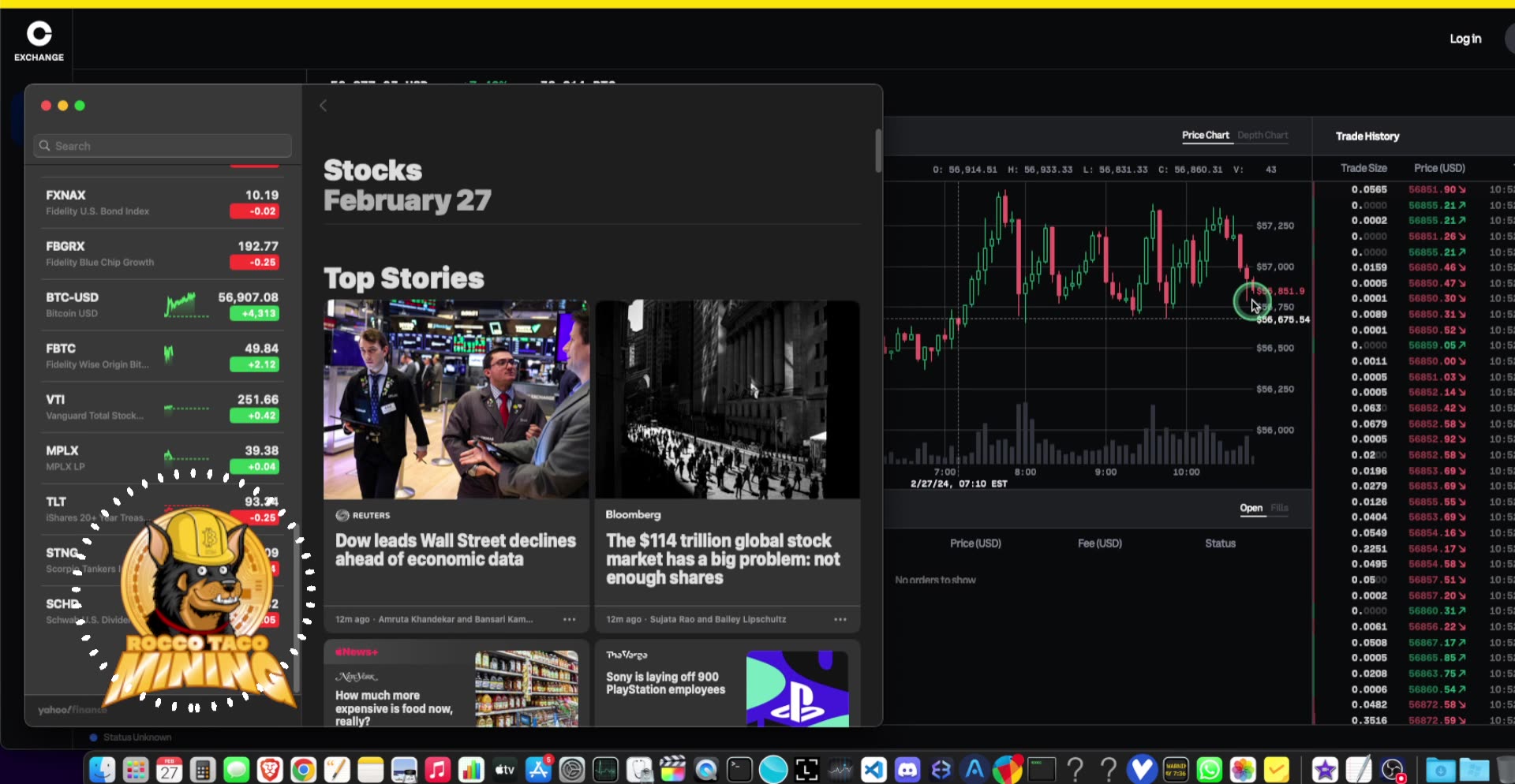Click the Coinbase Exchange logo

tap(37, 39)
